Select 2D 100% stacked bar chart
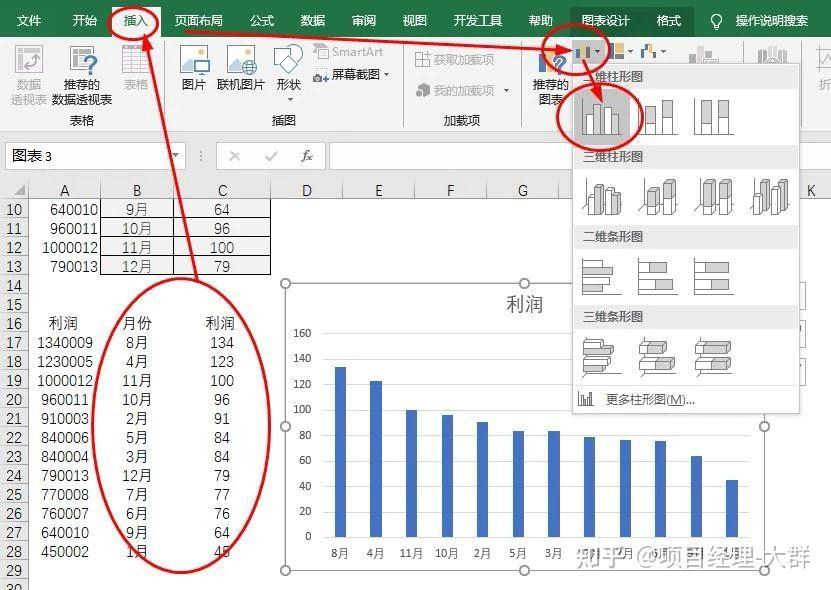The image size is (831, 590). click(714, 276)
